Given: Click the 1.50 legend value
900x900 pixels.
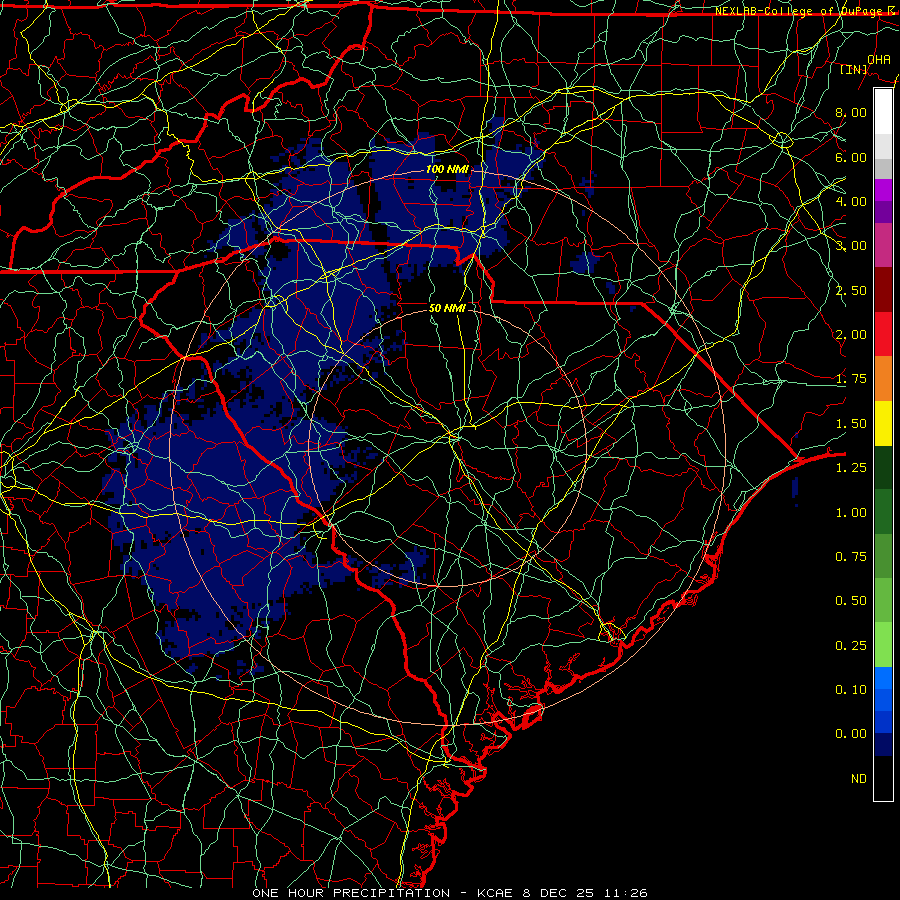Looking at the screenshot, I should click(851, 424).
